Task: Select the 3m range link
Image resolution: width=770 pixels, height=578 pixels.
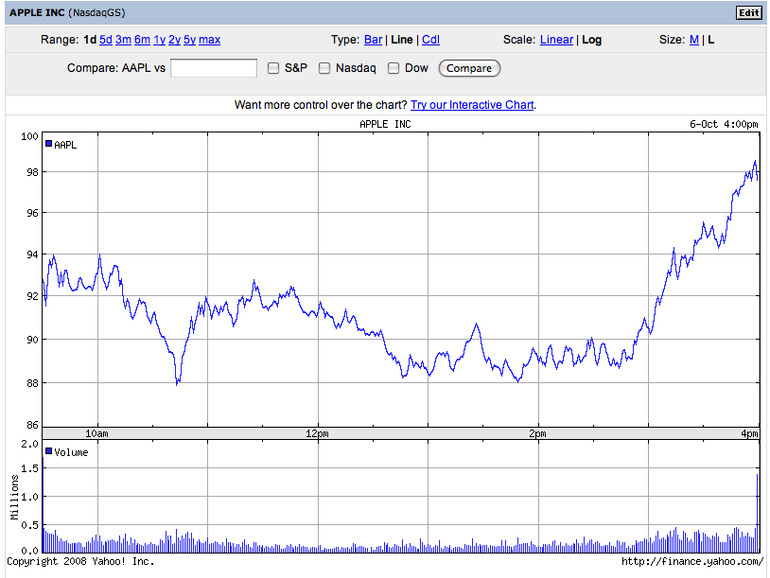Action: [123, 40]
